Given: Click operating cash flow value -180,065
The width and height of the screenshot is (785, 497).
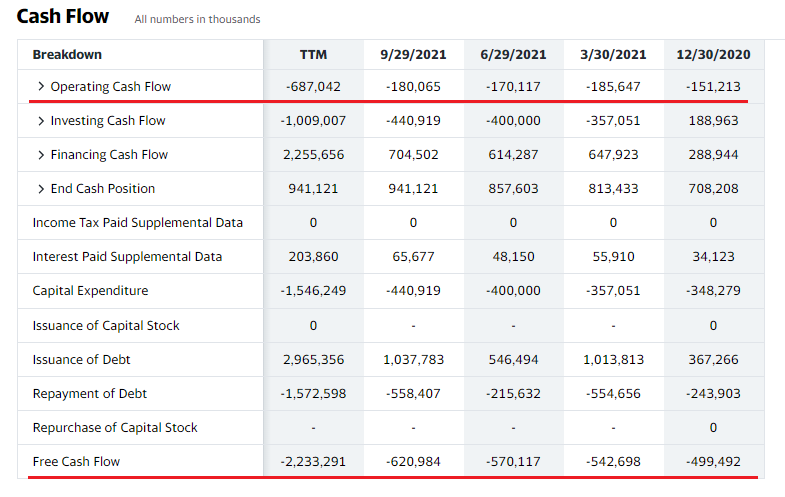Looking at the screenshot, I should tap(413, 87).
